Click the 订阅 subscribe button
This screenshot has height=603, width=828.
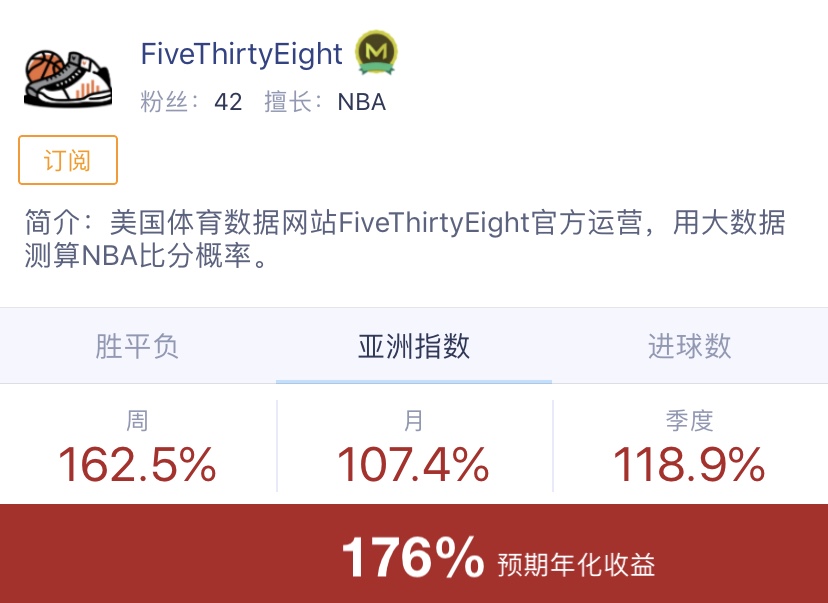pos(68,160)
